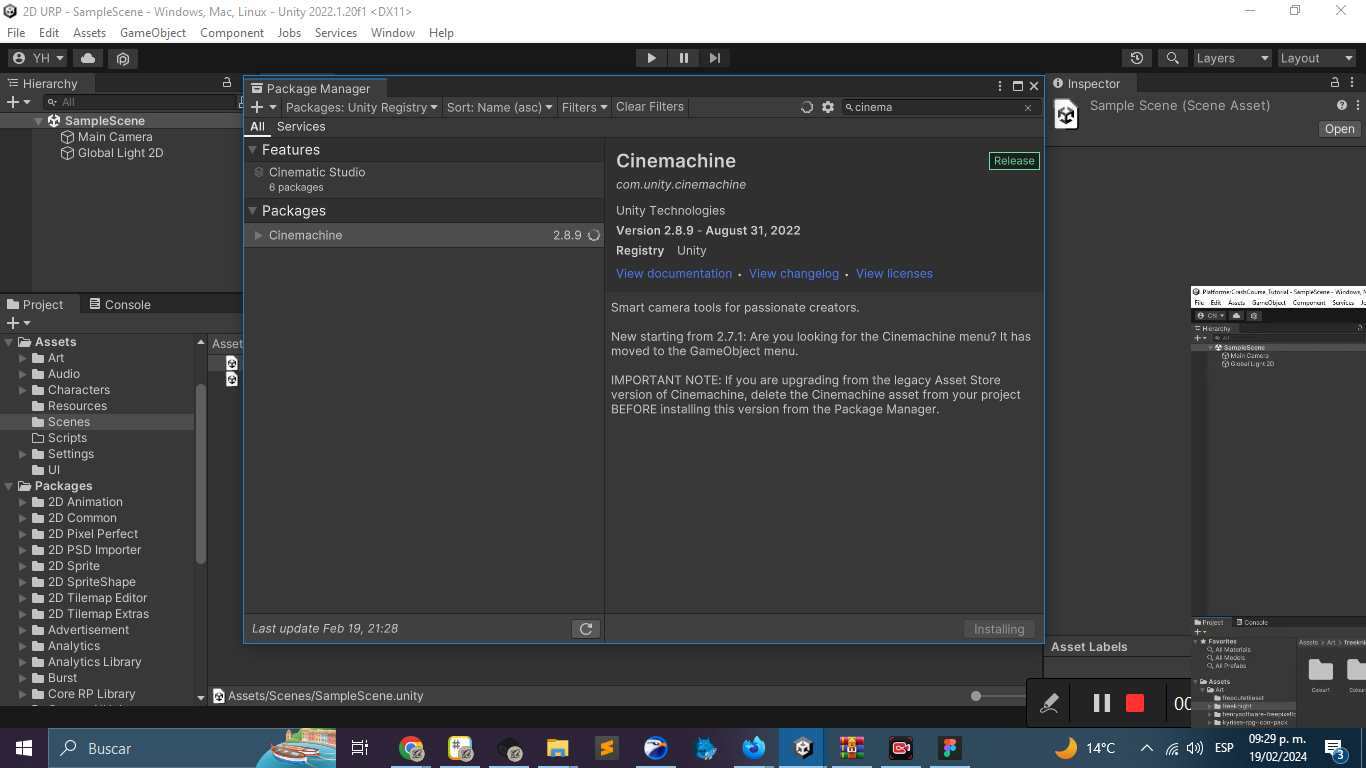Open the Services menu
This screenshot has height=768, width=1366.
336,33
